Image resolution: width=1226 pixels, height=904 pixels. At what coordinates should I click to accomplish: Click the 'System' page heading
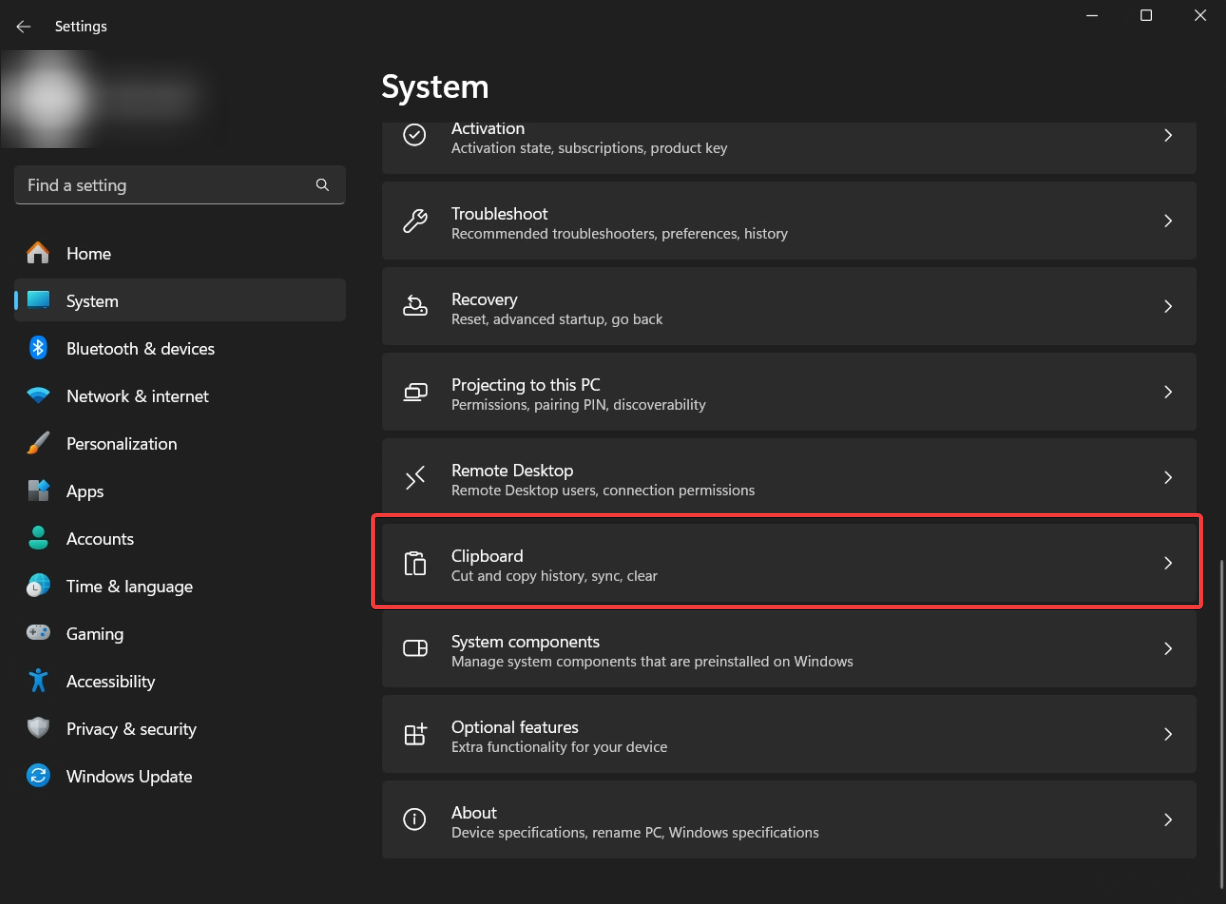(x=435, y=87)
